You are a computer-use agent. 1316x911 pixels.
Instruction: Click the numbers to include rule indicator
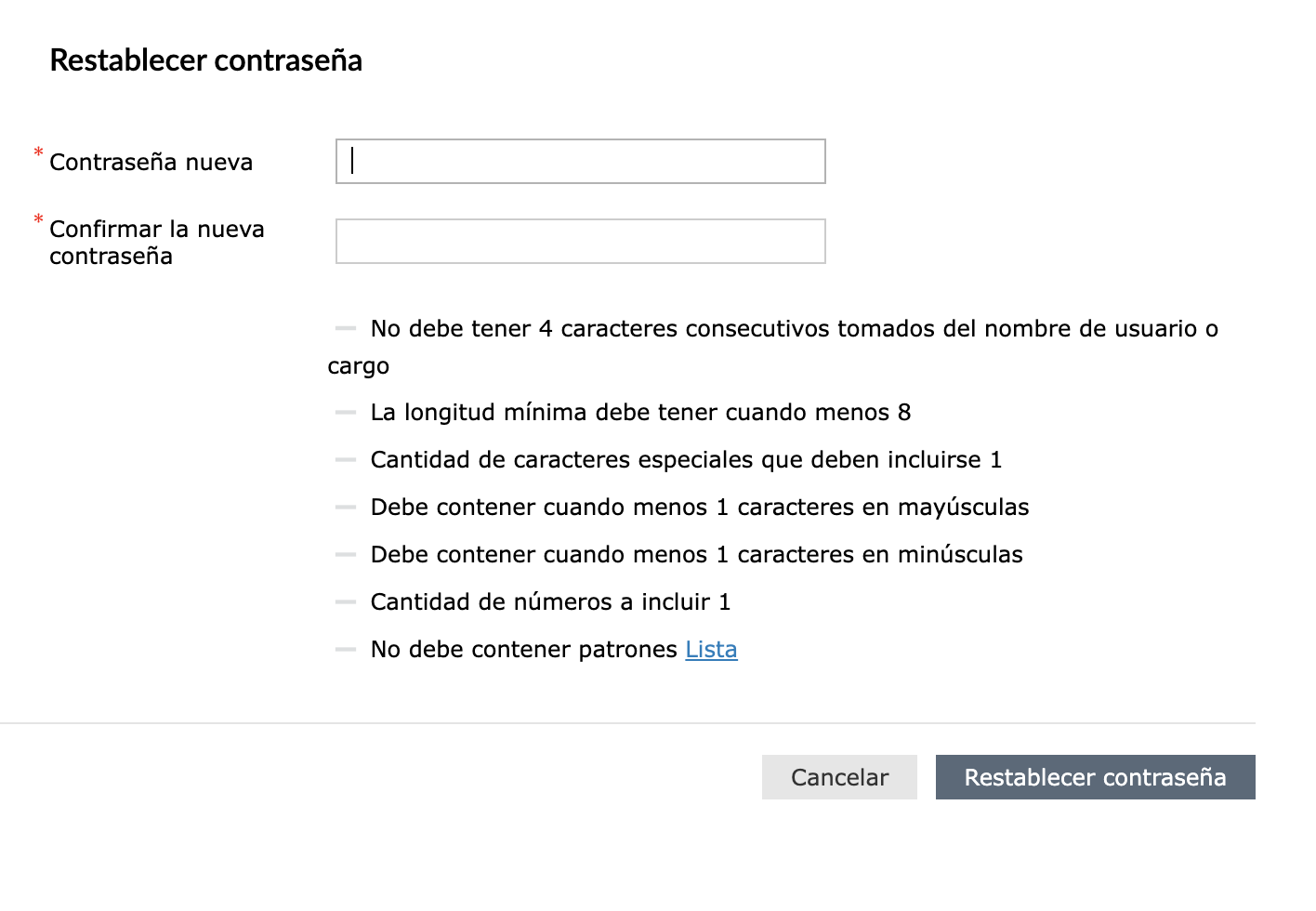click(346, 601)
